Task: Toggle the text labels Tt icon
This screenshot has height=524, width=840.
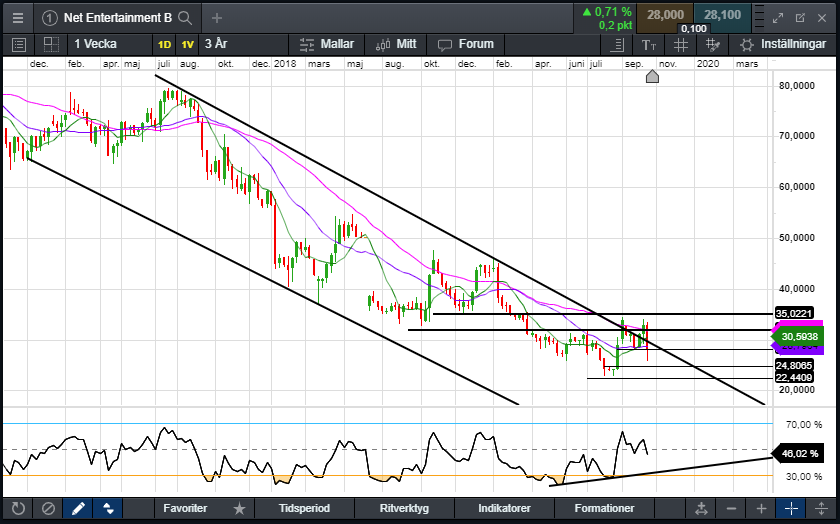Action: [x=649, y=45]
